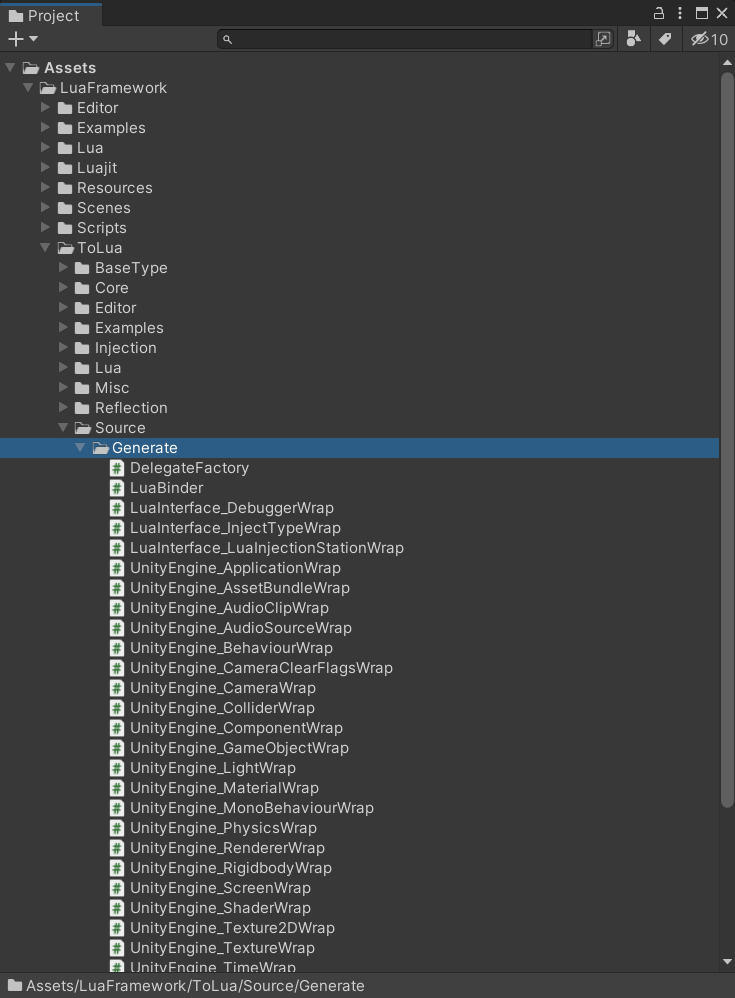Expand the Reflection folder arrow
735x998 pixels.
[x=63, y=407]
